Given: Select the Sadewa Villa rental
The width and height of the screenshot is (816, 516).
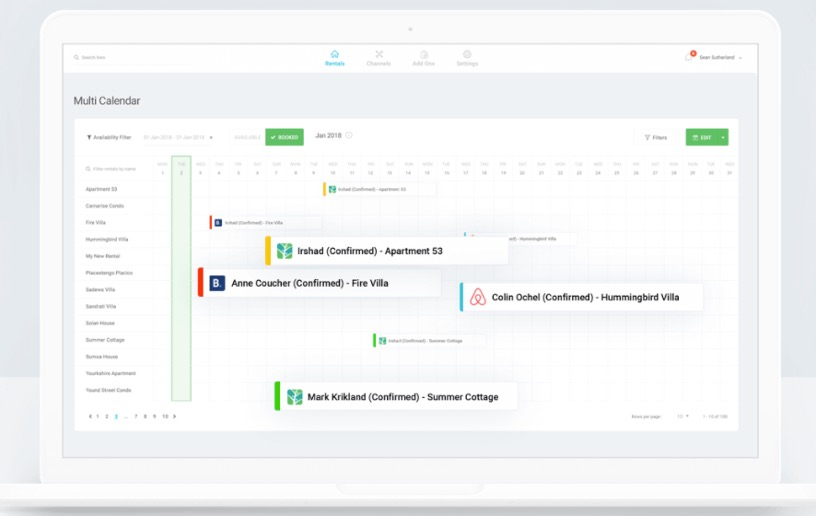Looking at the screenshot, I should (x=100, y=290).
